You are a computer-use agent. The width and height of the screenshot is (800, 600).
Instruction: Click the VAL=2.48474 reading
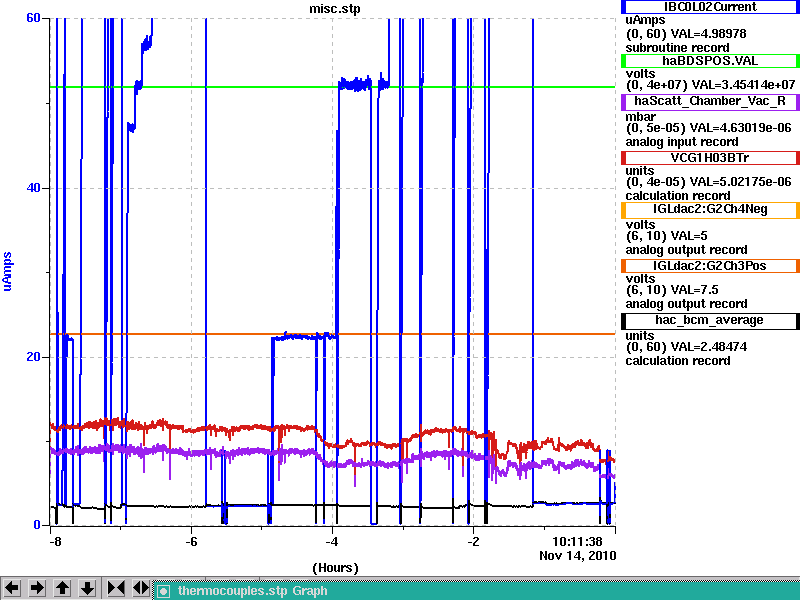(x=709, y=347)
